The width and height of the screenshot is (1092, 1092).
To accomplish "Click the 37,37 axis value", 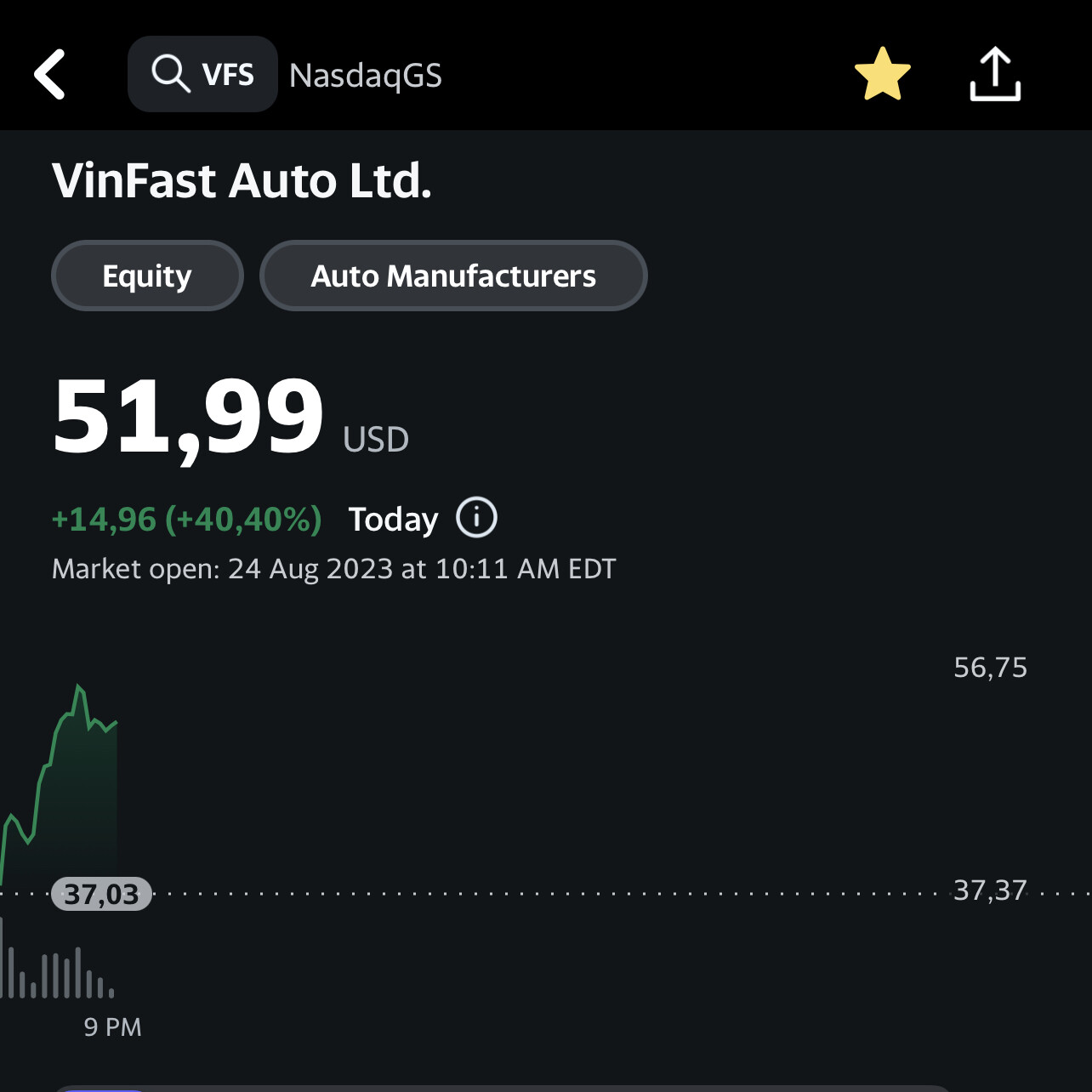I will (990, 890).
